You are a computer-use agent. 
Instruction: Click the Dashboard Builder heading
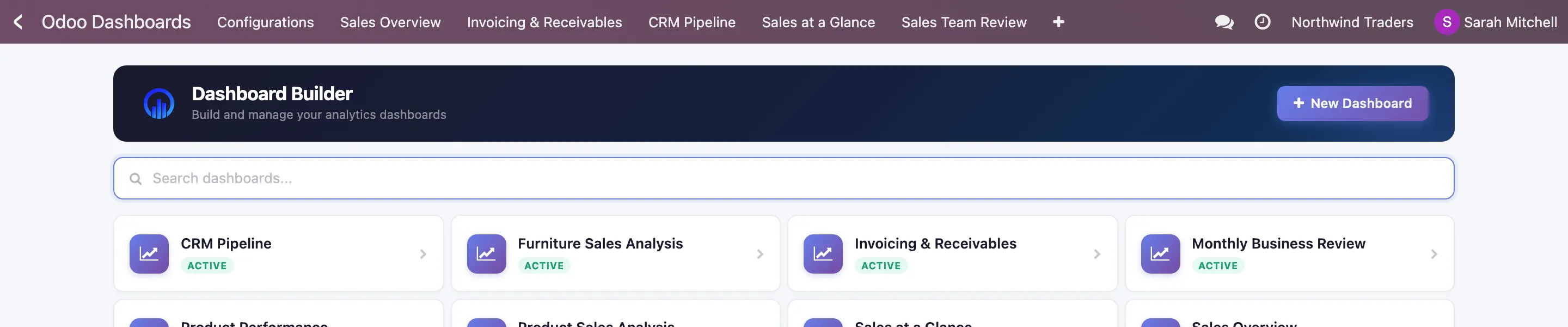[x=272, y=94]
